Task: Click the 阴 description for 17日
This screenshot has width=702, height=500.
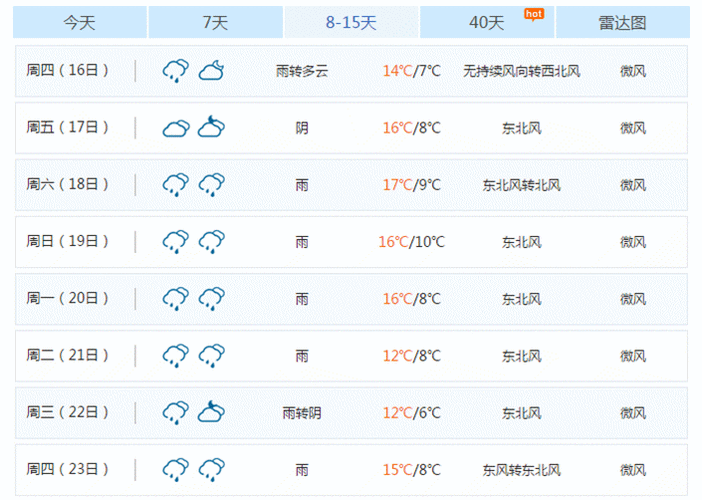Action: (x=302, y=128)
